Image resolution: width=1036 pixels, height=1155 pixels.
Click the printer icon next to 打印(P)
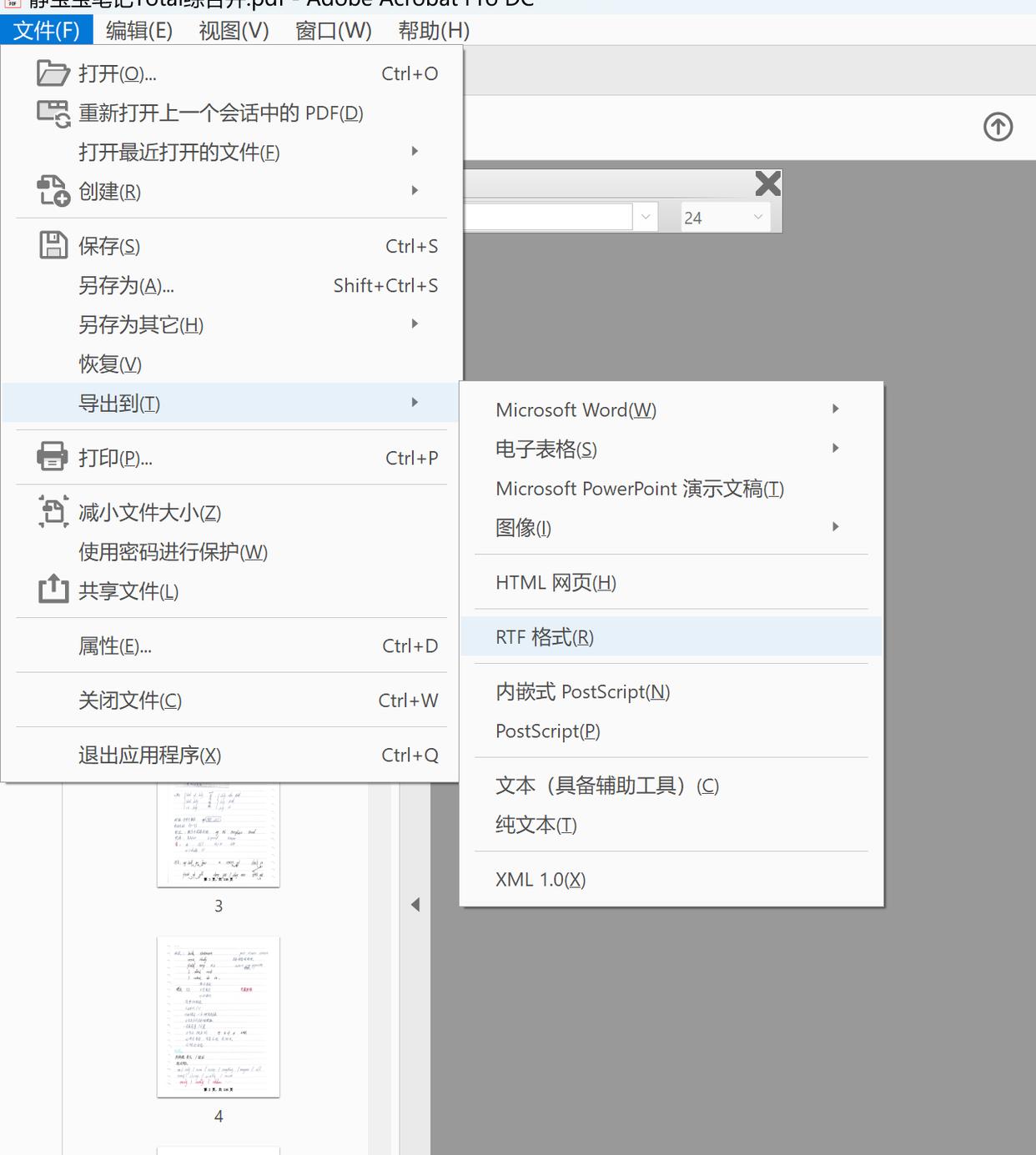53,457
